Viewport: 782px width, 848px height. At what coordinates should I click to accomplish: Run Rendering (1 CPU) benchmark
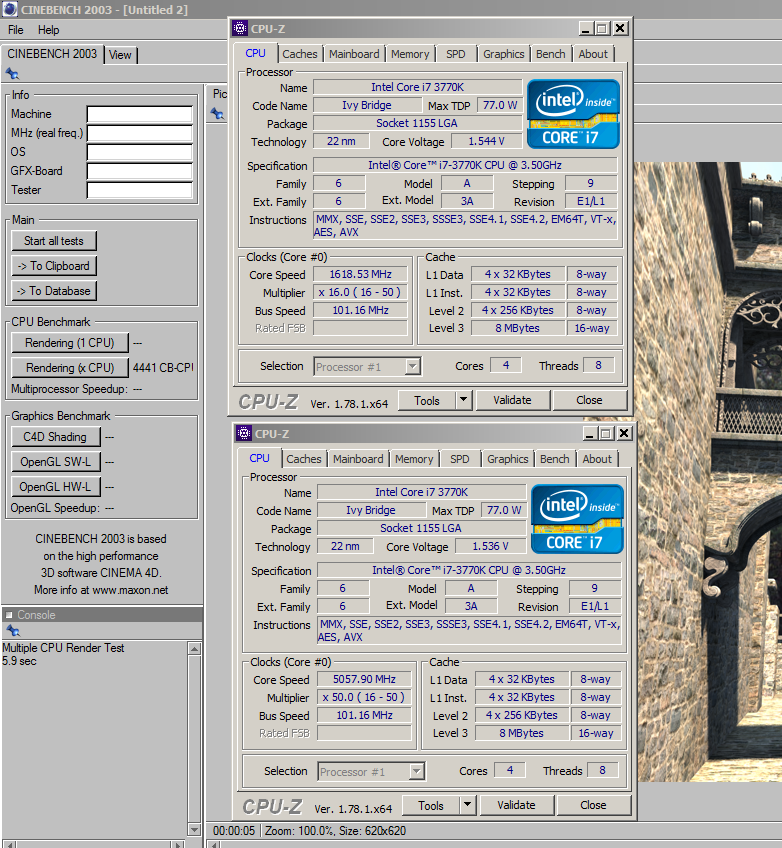(x=70, y=343)
